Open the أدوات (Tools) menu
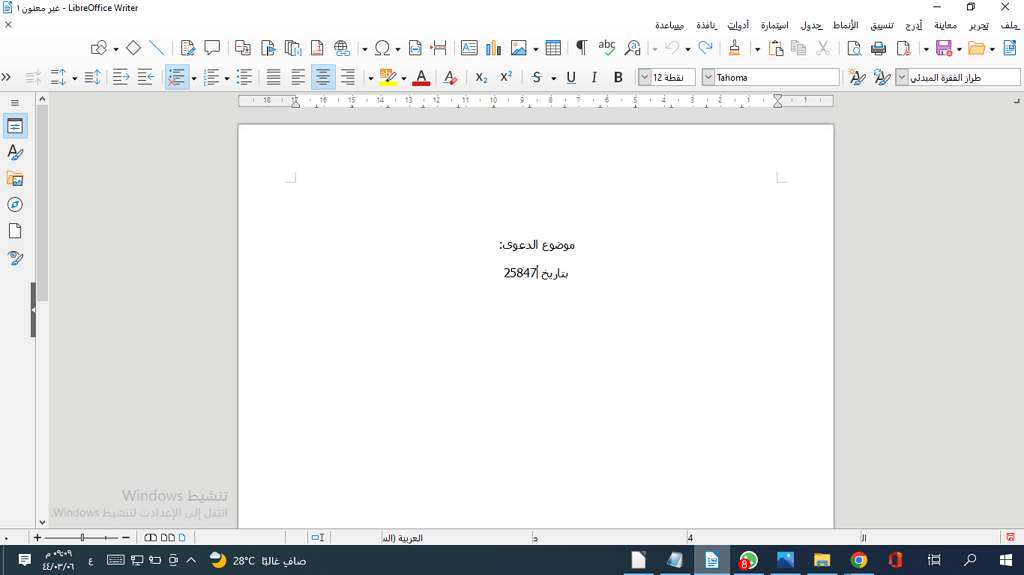The height and width of the screenshot is (575, 1024). [x=739, y=25]
